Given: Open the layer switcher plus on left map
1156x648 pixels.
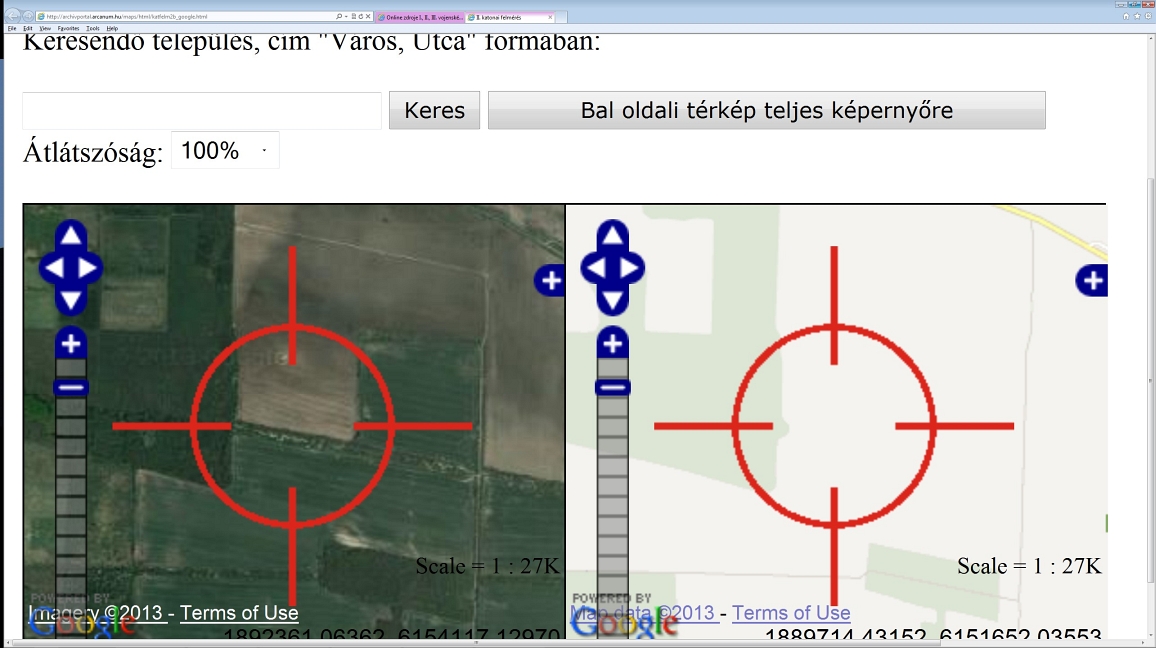Looking at the screenshot, I should coord(550,280).
